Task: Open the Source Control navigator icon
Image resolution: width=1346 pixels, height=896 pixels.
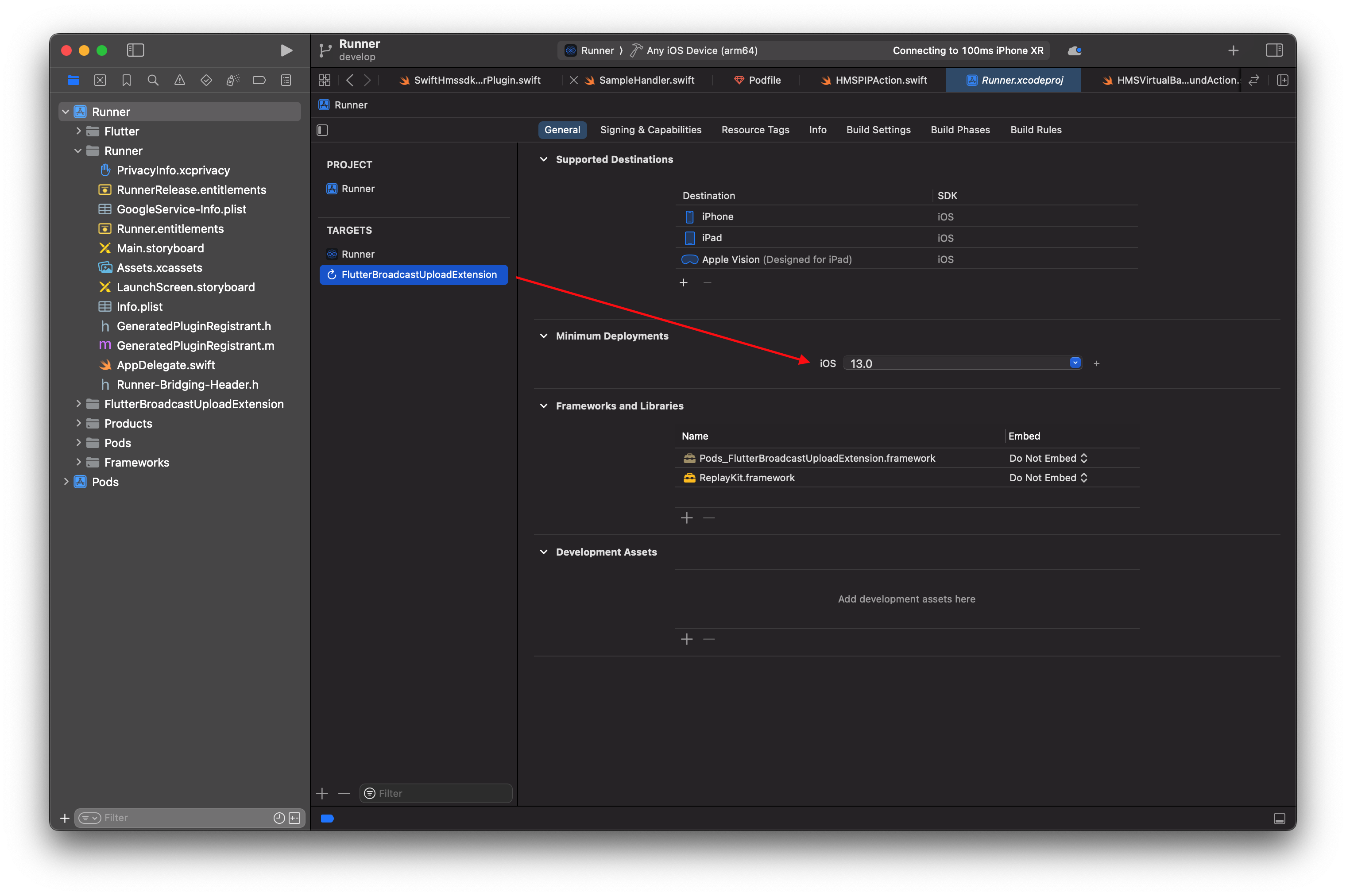Action: tap(100, 80)
